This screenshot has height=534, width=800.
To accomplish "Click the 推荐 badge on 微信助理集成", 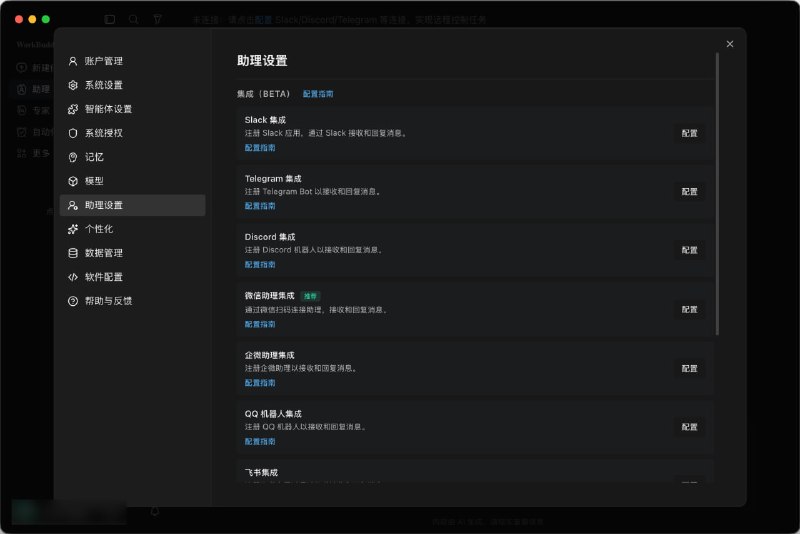I will coord(310,296).
